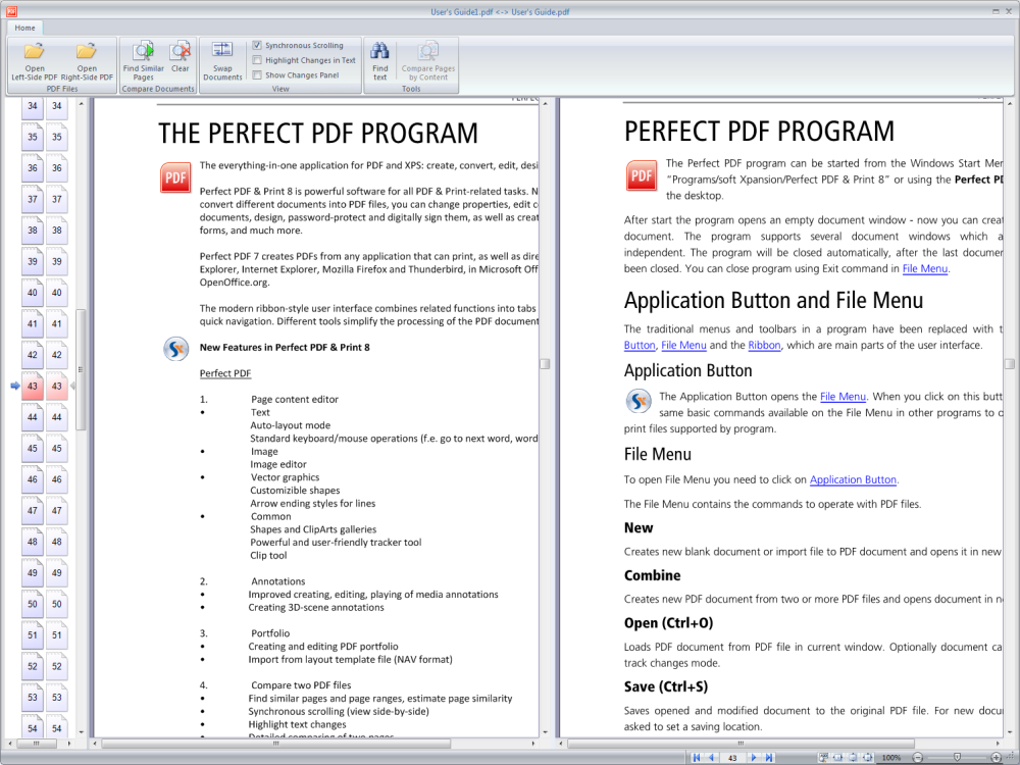Open Right-Side PDF file

pos(87,62)
